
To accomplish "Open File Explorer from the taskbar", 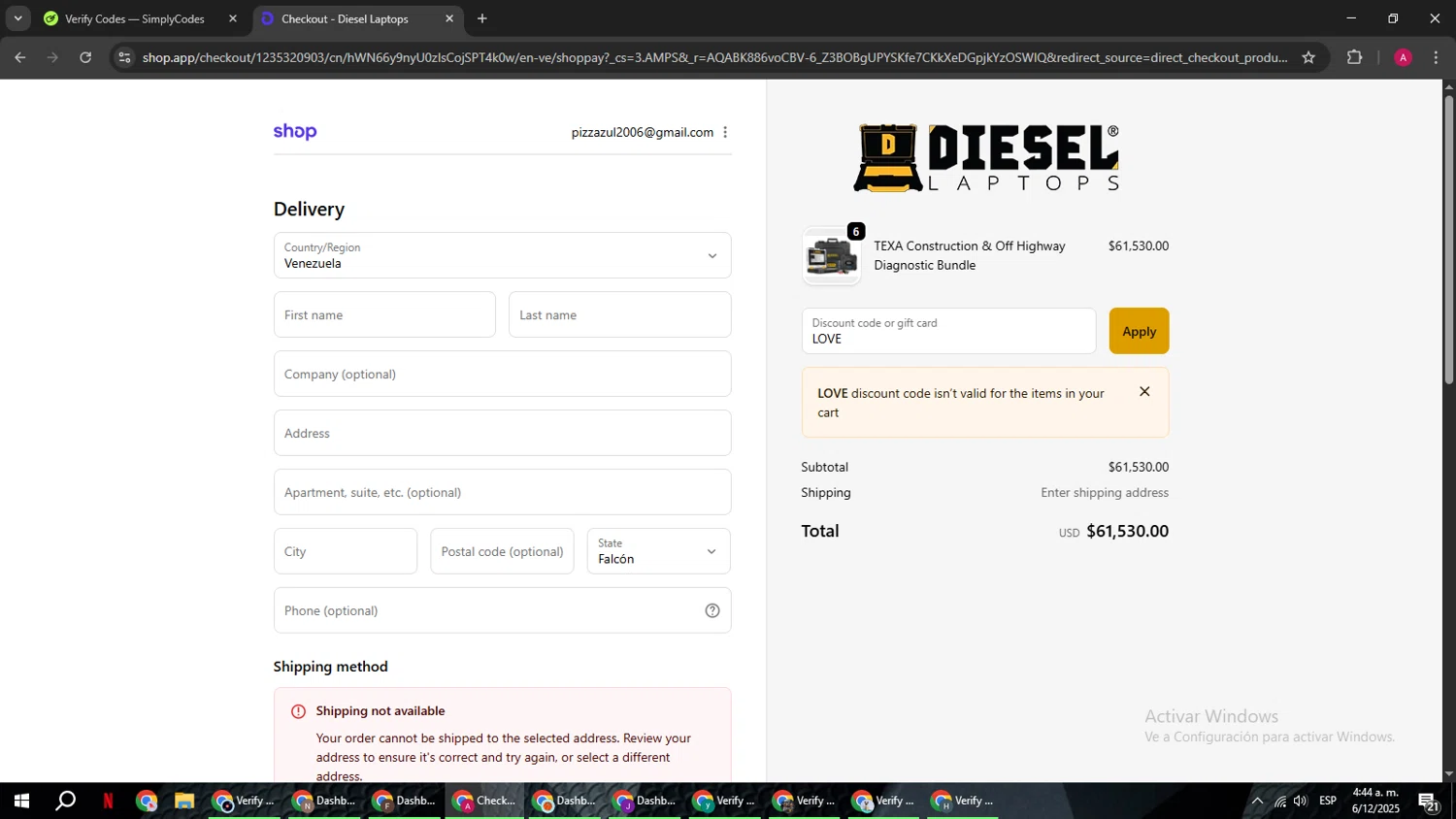I will tap(184, 802).
